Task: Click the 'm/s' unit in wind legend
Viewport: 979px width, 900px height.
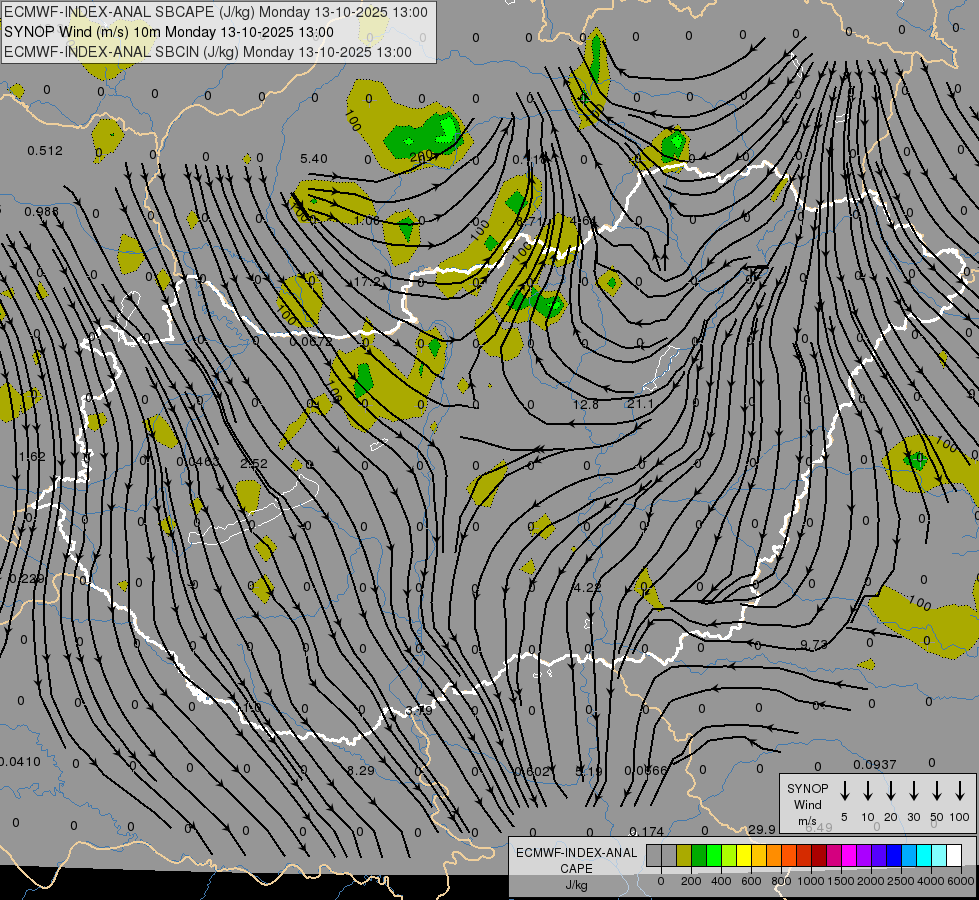Action: 807,821
